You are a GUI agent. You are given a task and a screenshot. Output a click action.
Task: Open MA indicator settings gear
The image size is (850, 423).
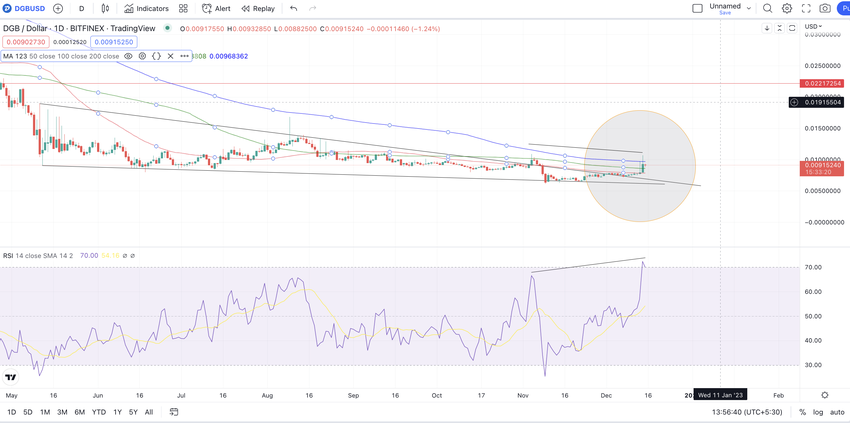(x=143, y=56)
